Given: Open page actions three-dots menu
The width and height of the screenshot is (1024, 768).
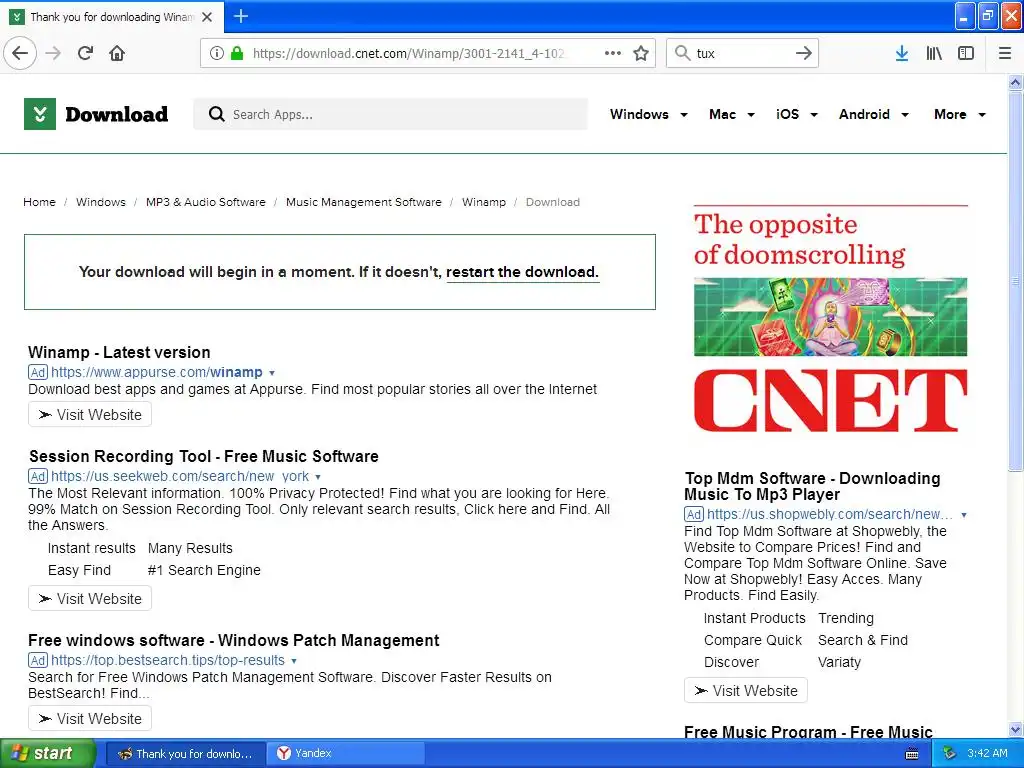Looking at the screenshot, I should click(613, 53).
